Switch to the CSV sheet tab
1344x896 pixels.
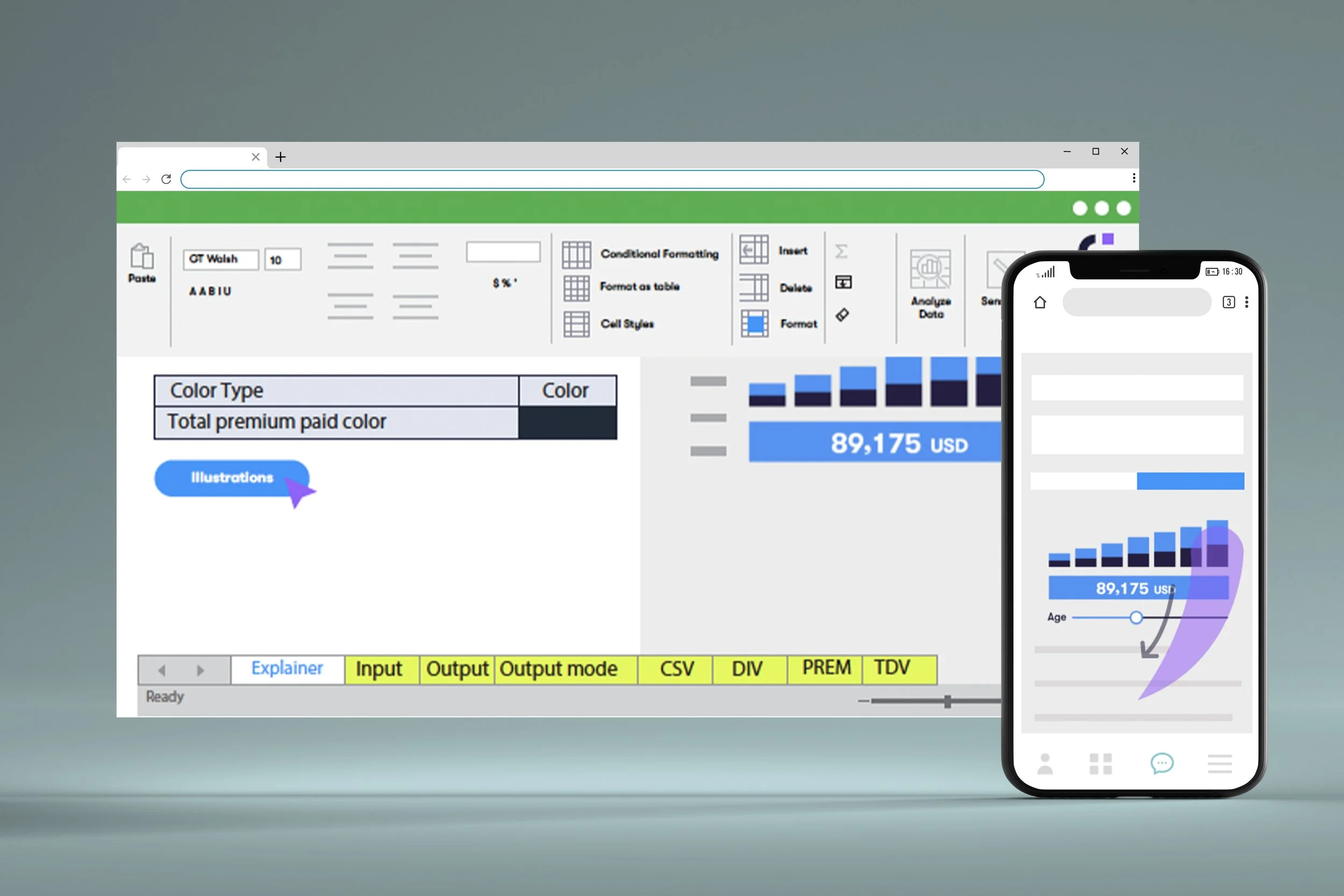coord(676,669)
